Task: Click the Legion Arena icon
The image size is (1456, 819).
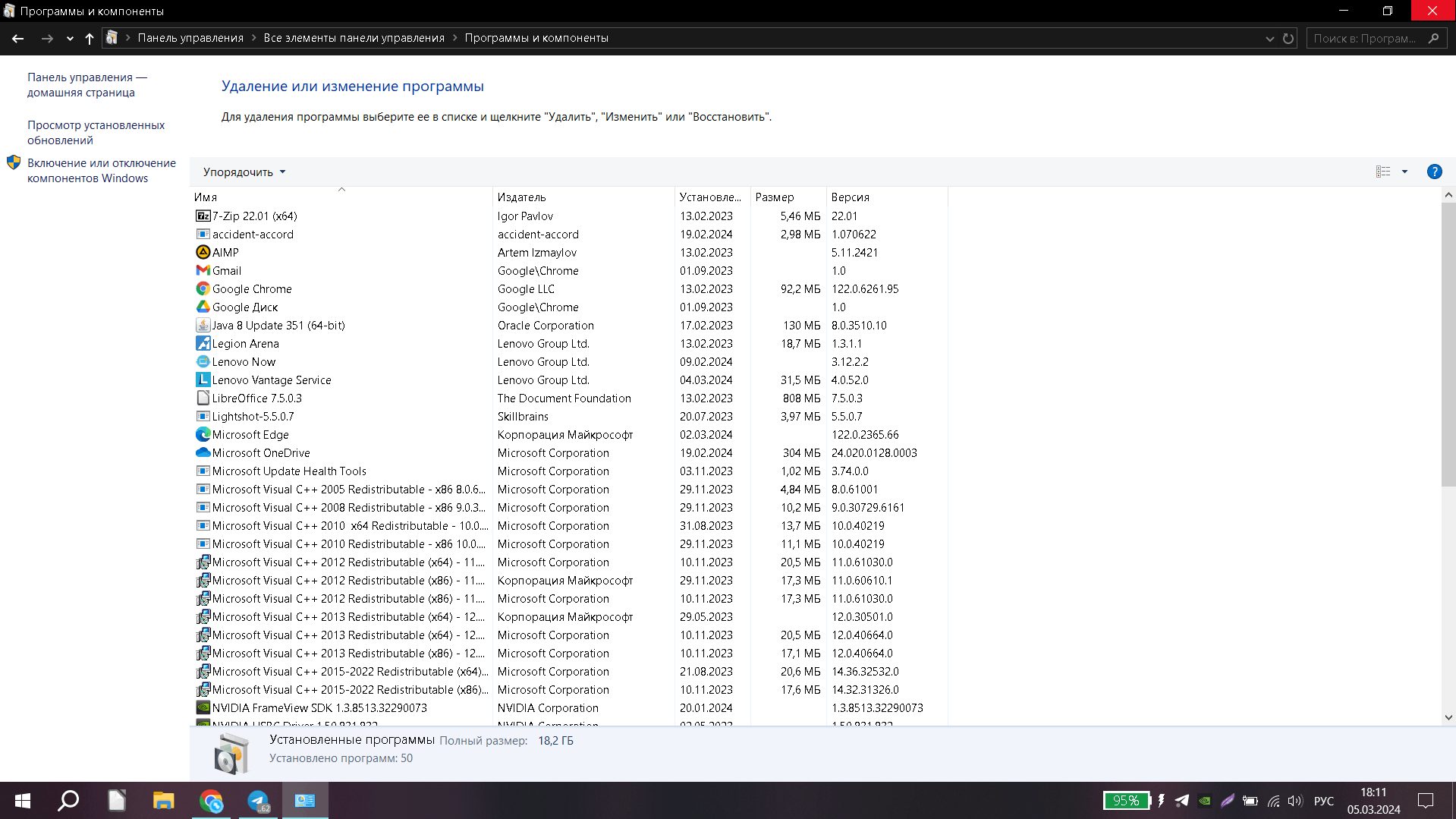Action: [203, 343]
